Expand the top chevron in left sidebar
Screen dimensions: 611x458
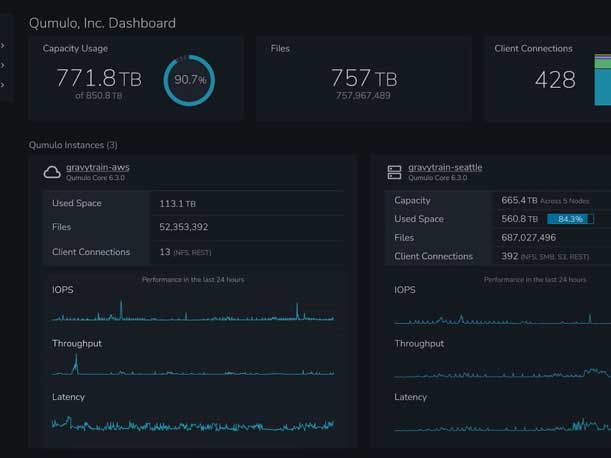[x=3, y=46]
